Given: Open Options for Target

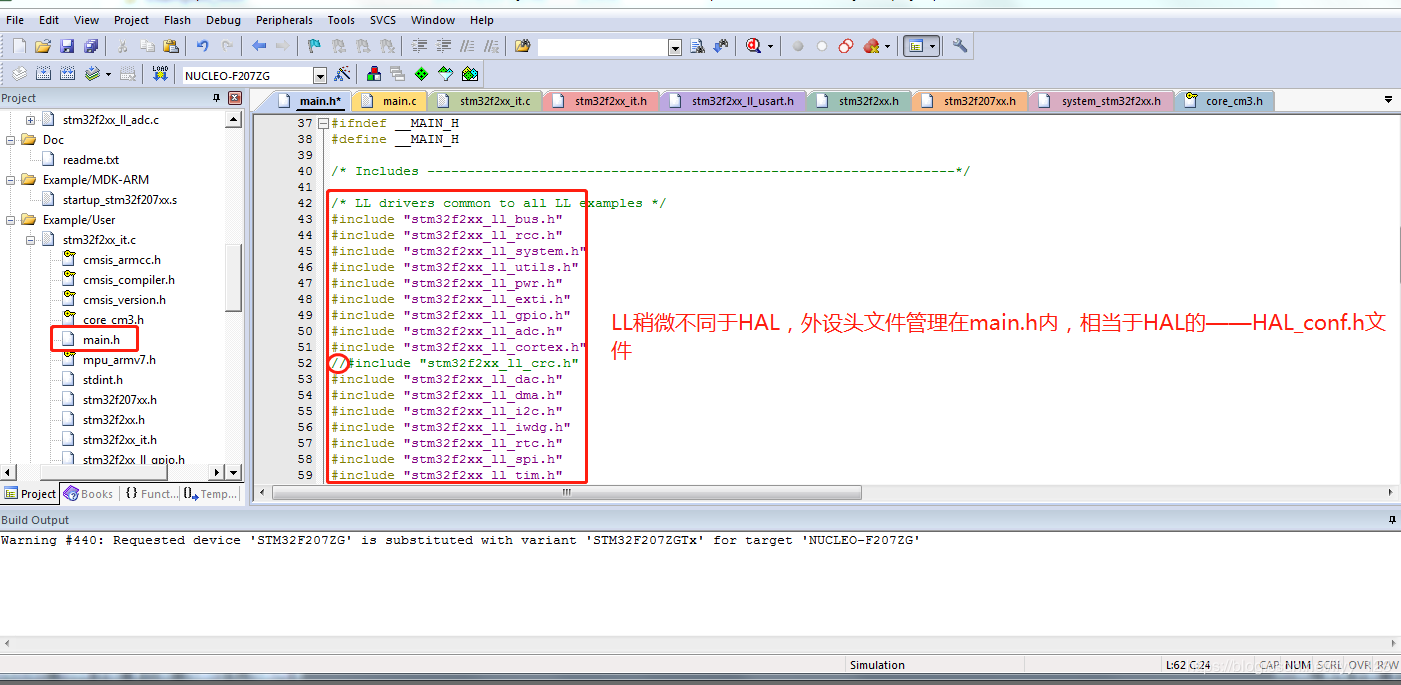Looking at the screenshot, I should [342, 74].
